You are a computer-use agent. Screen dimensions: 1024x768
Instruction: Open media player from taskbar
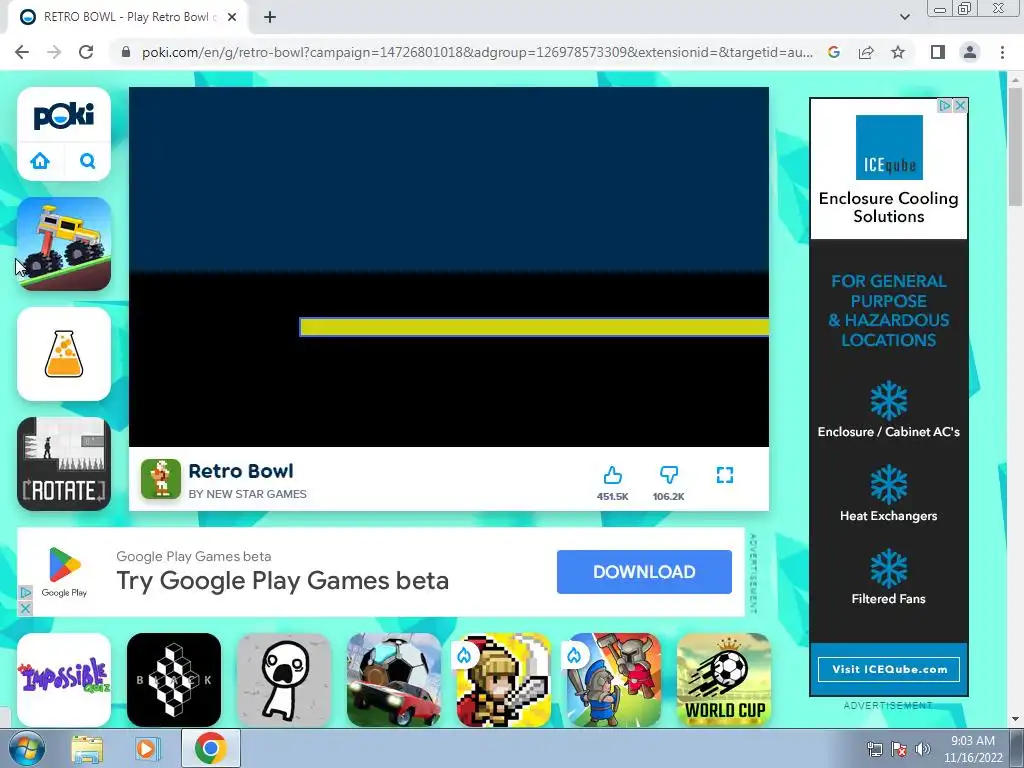[147, 749]
